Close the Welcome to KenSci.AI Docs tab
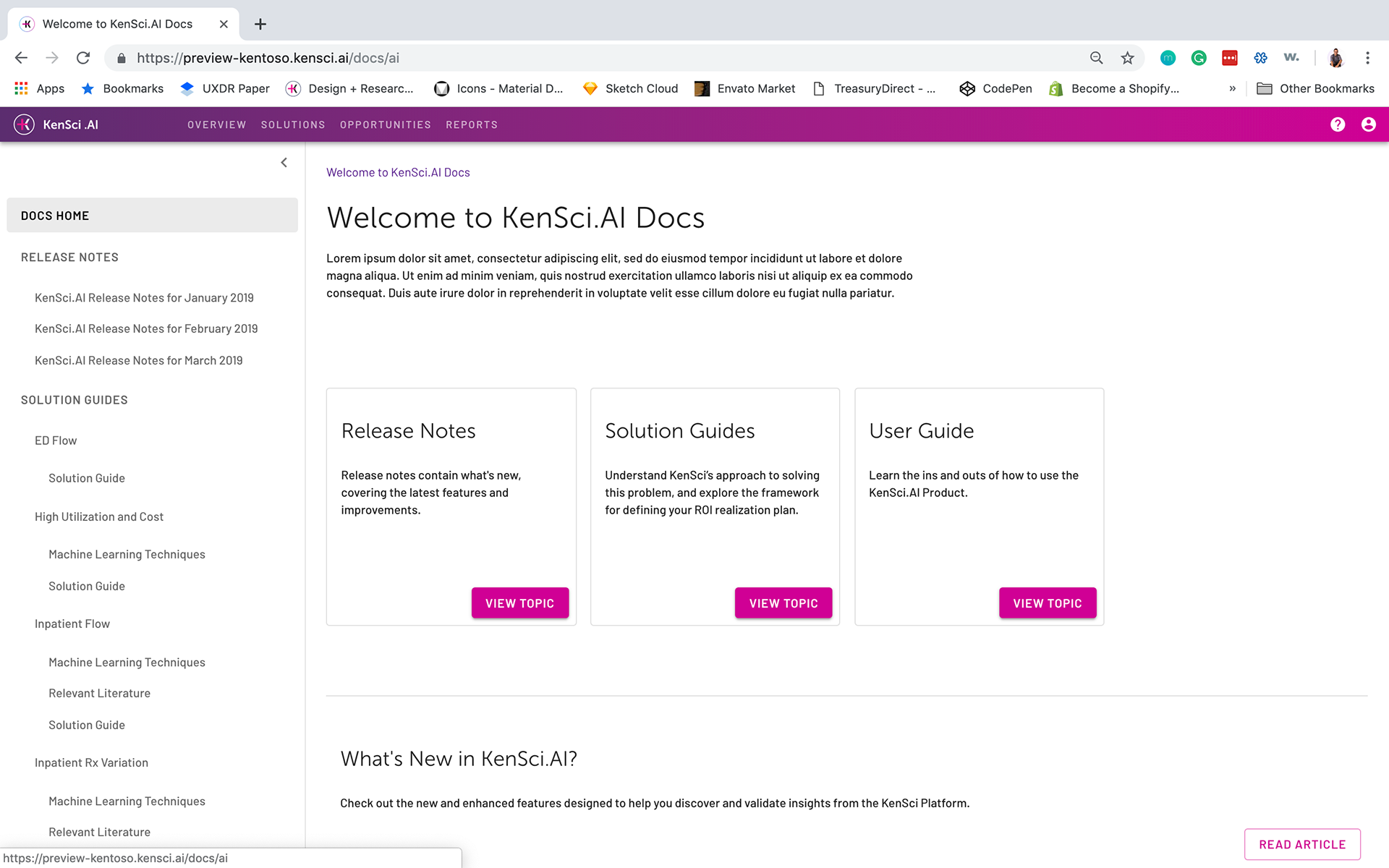 224,24
